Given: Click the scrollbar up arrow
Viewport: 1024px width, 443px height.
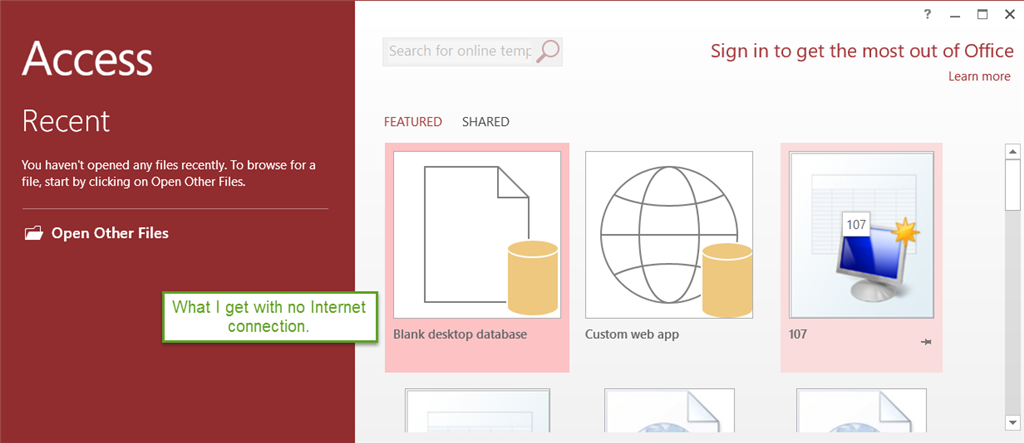Looking at the screenshot, I should point(1013,152).
